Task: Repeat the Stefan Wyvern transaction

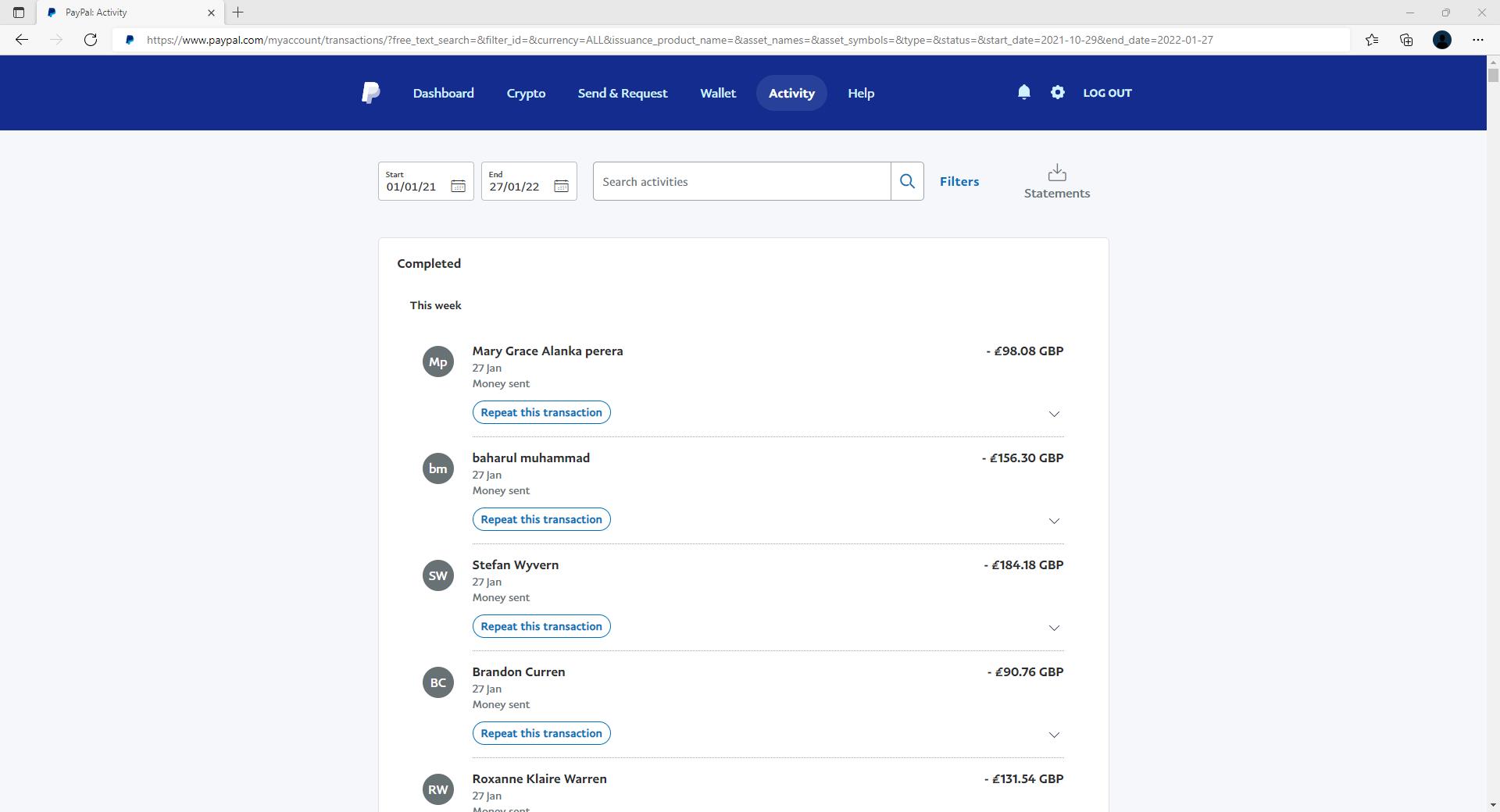Action: click(541, 626)
